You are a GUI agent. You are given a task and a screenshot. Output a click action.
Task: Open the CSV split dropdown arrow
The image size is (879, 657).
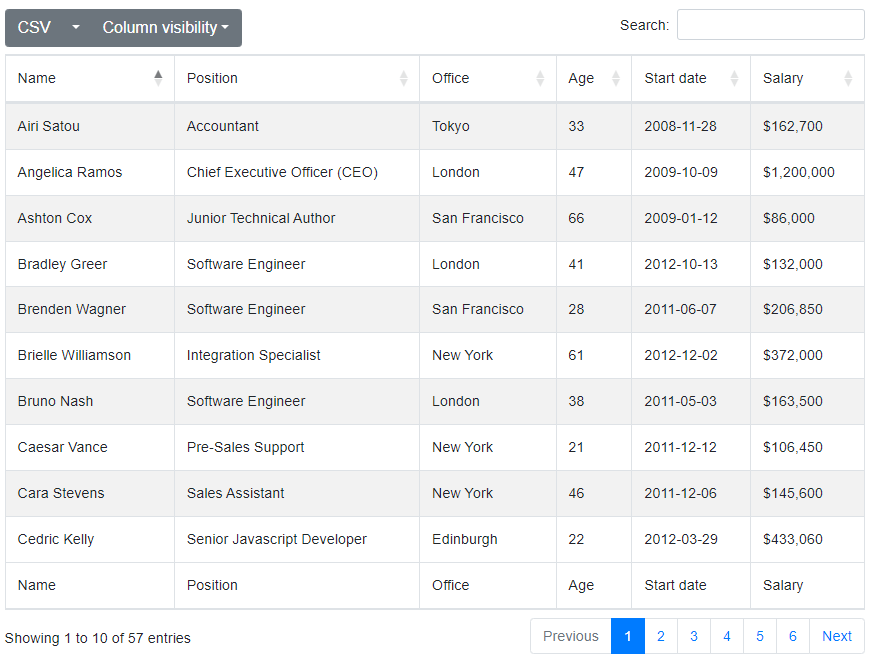click(76, 27)
